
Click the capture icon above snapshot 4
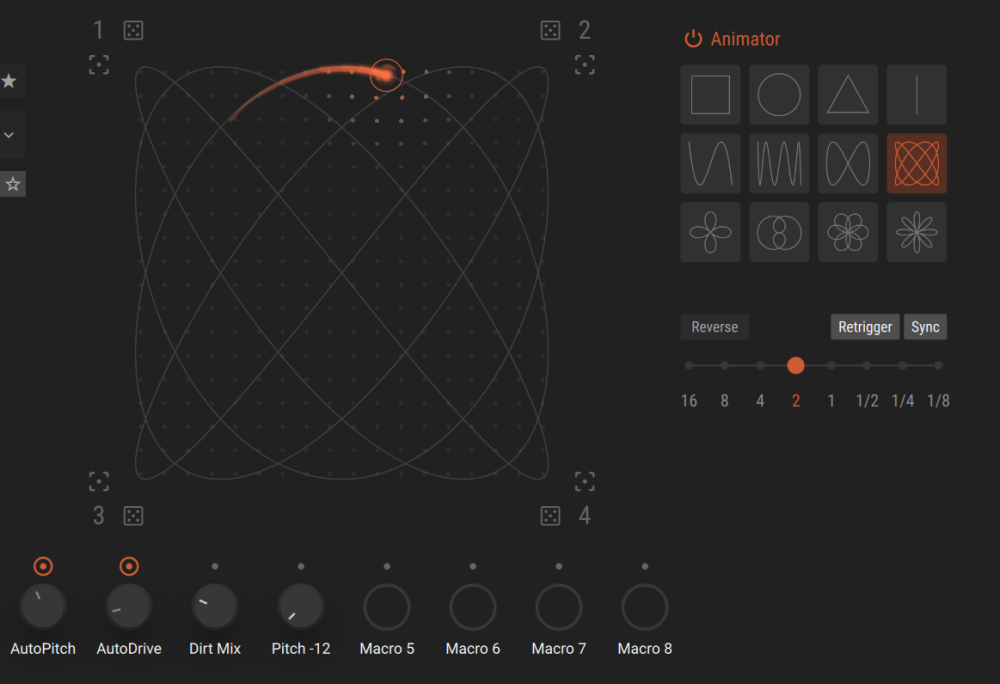tap(585, 481)
